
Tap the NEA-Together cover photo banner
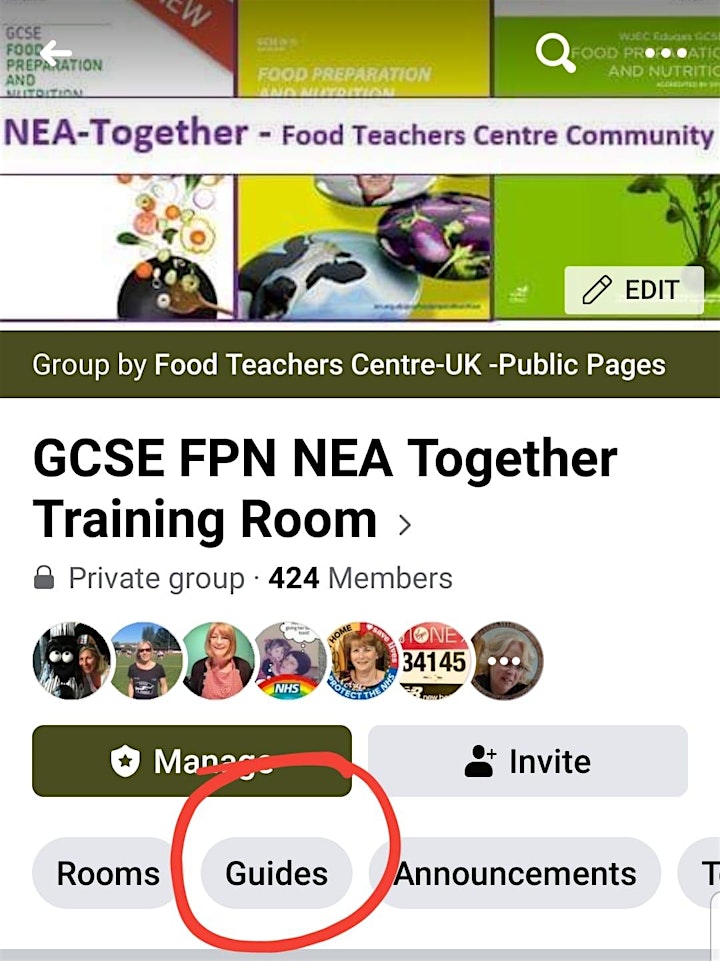point(360,159)
